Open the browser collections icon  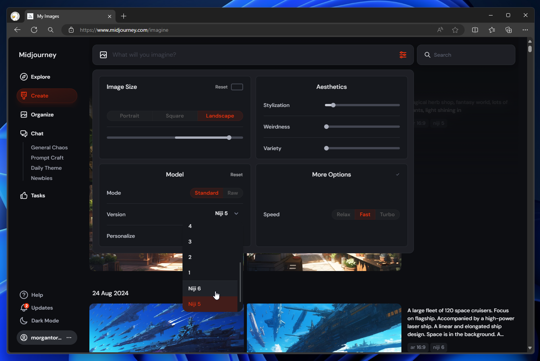(x=508, y=30)
